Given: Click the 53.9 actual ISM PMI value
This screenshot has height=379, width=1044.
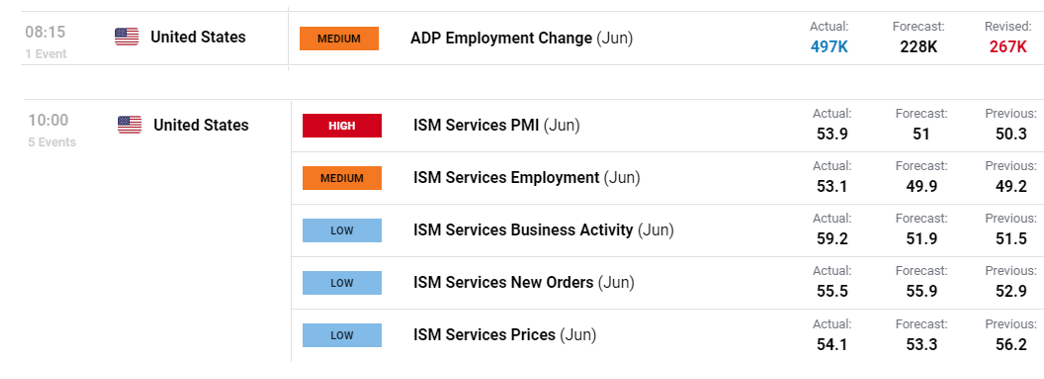Looking at the screenshot, I should [x=832, y=134].
